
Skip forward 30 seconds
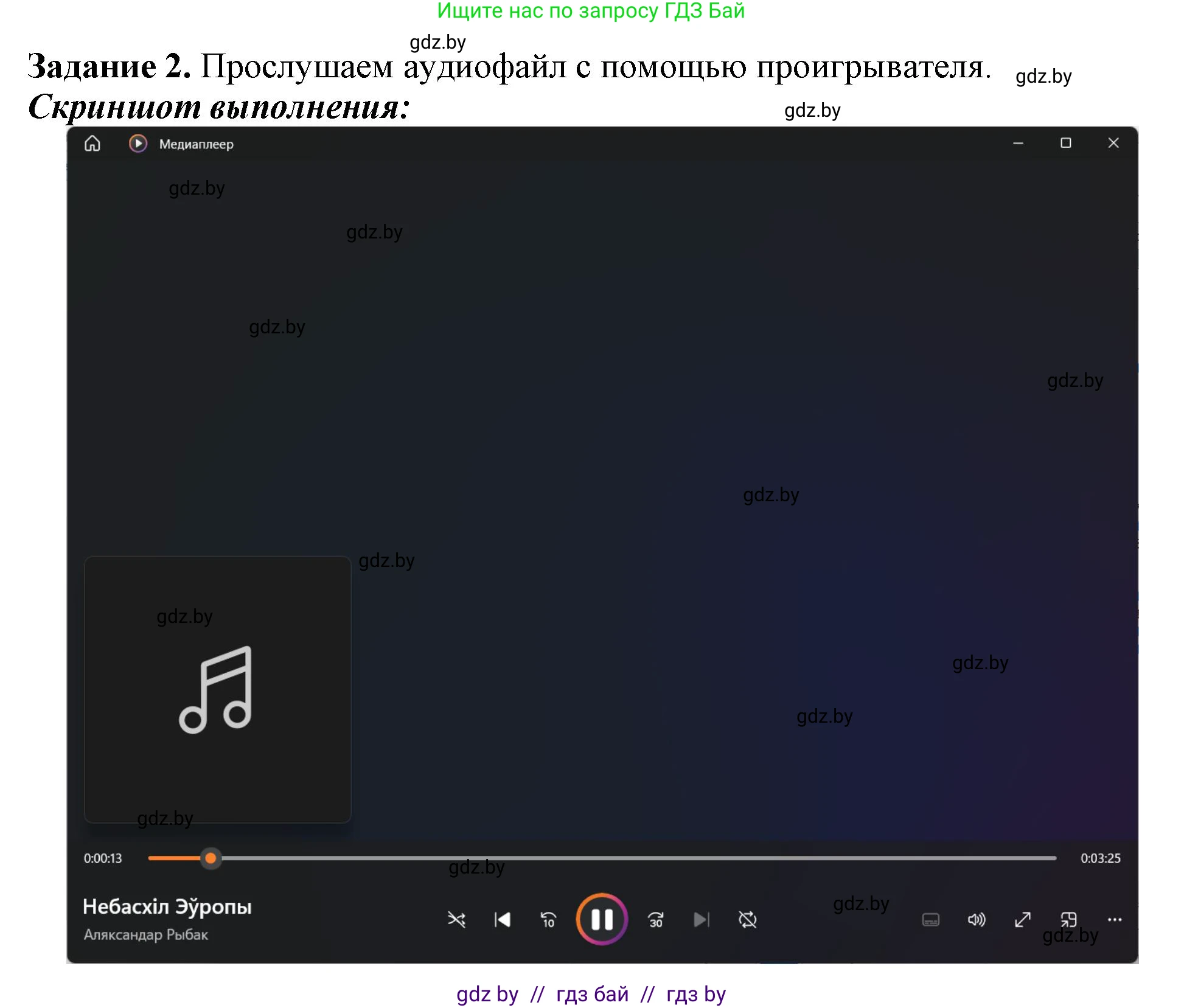point(655,920)
